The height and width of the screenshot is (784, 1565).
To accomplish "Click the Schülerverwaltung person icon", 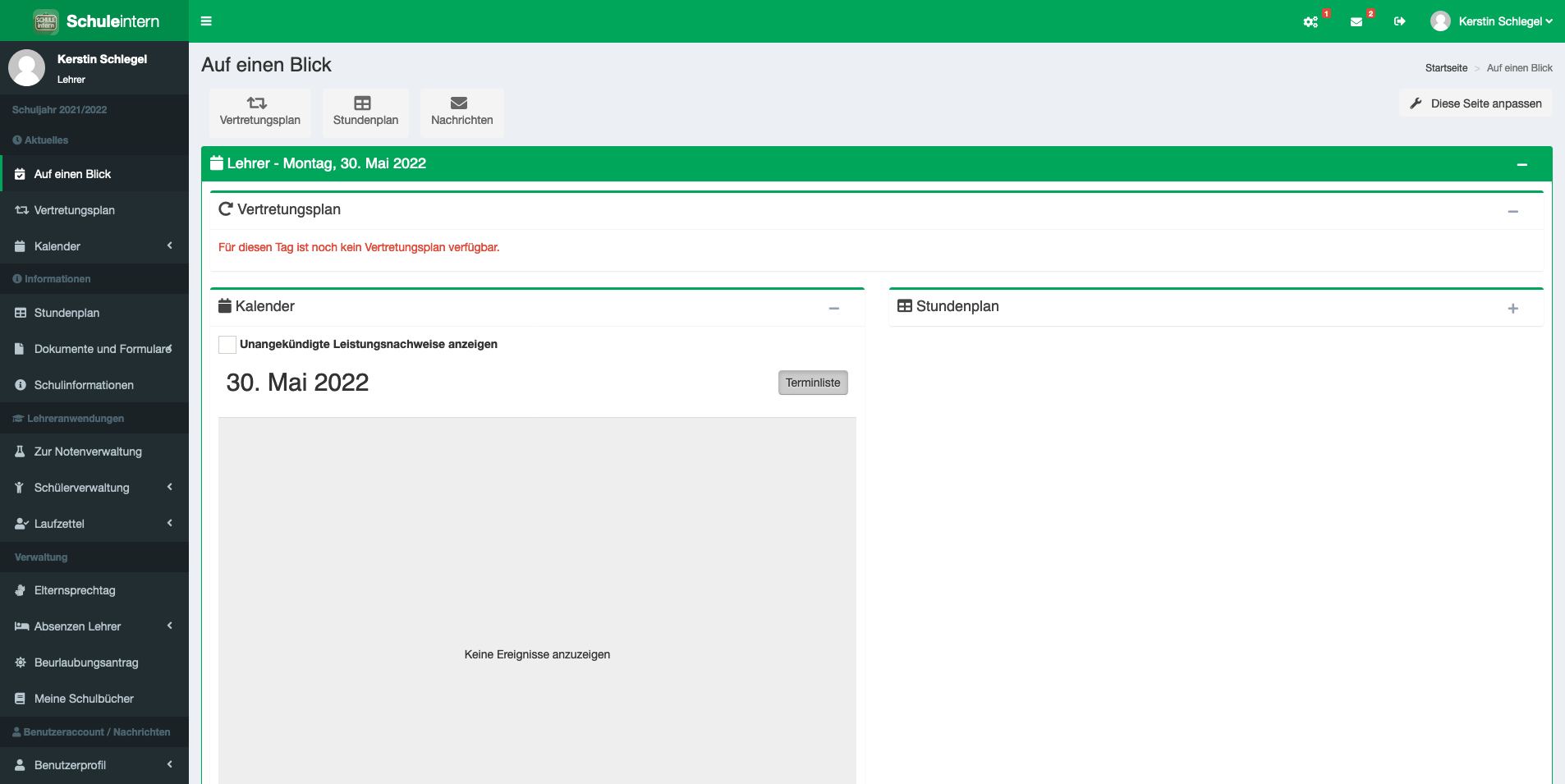I will (x=19, y=488).
